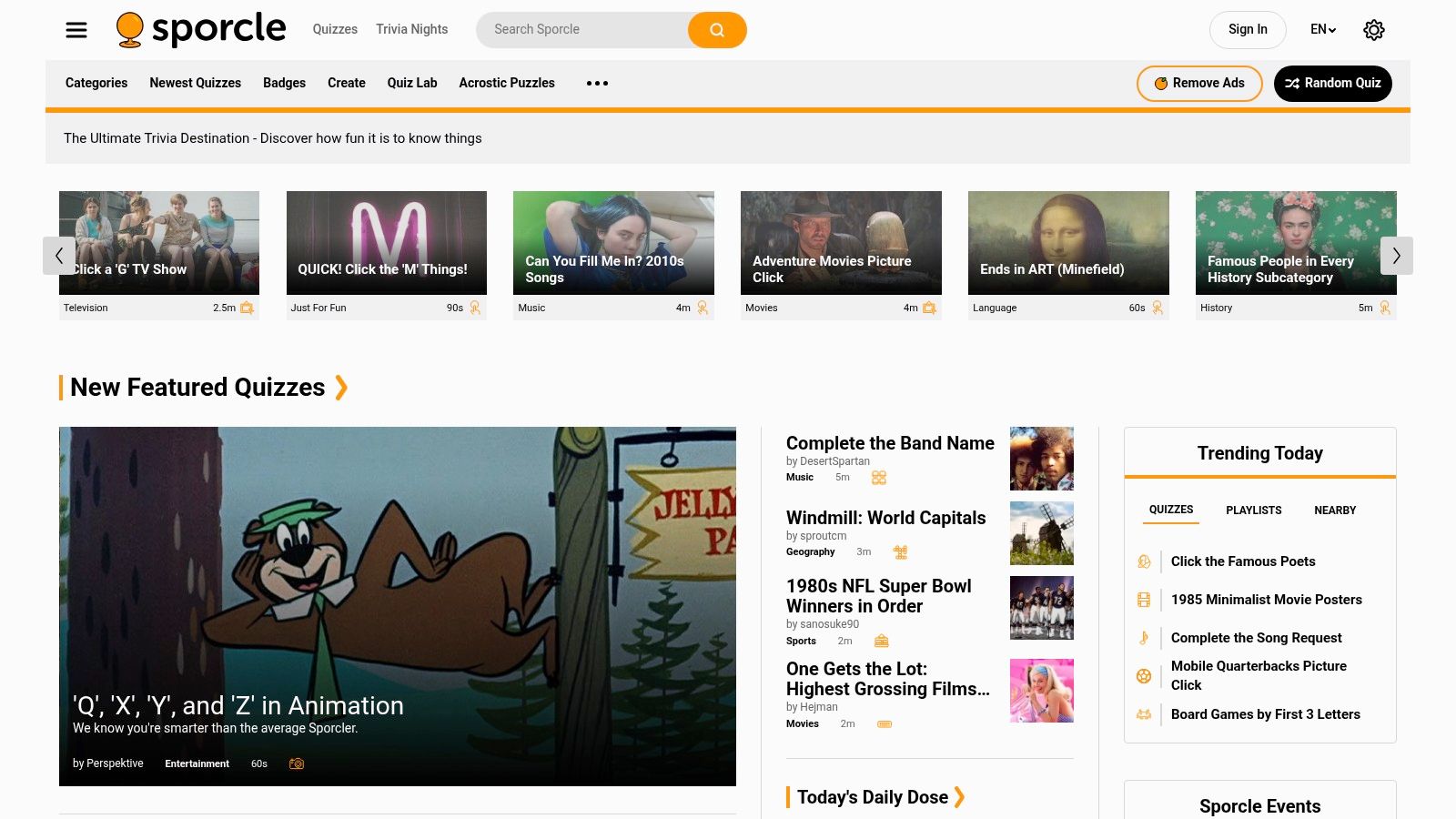Click the Complete the Band Name quiz-type icon

[x=878, y=478]
